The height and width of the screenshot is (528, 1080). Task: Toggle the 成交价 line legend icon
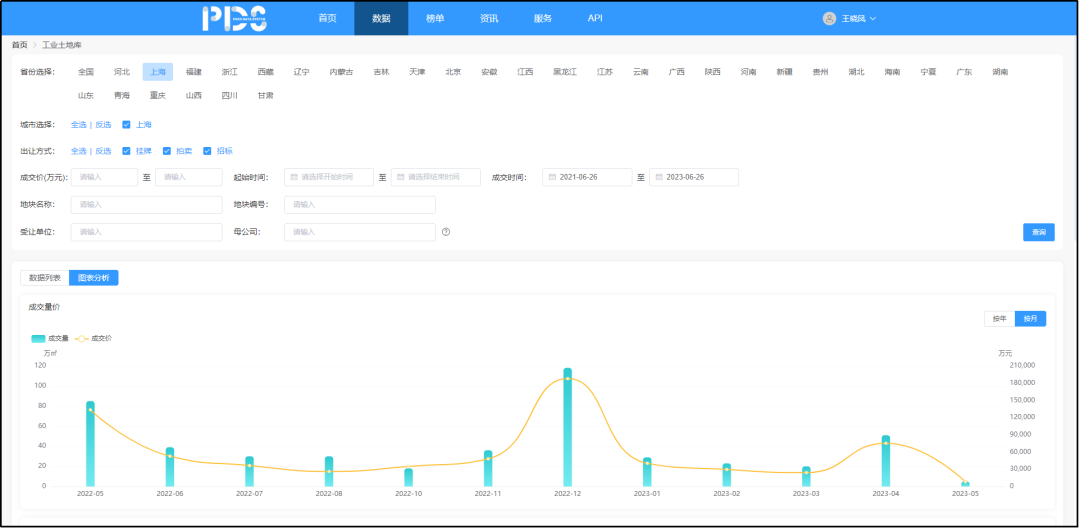click(x=82, y=338)
